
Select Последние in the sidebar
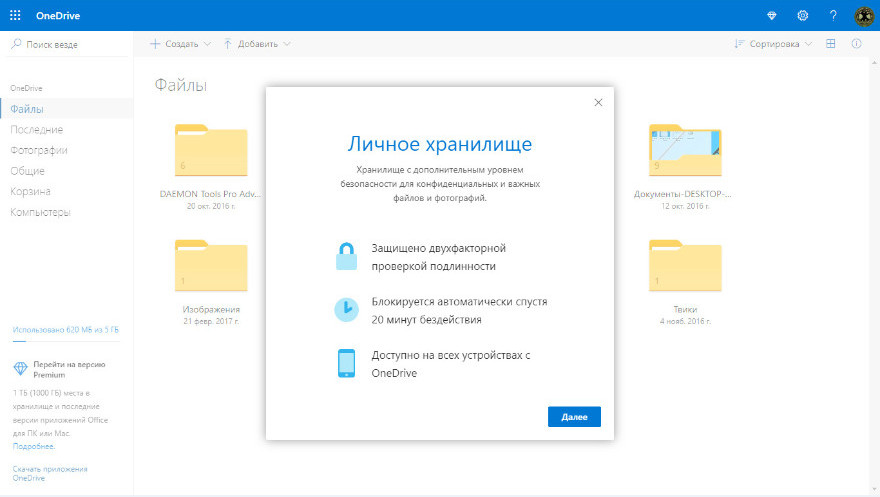(x=37, y=129)
